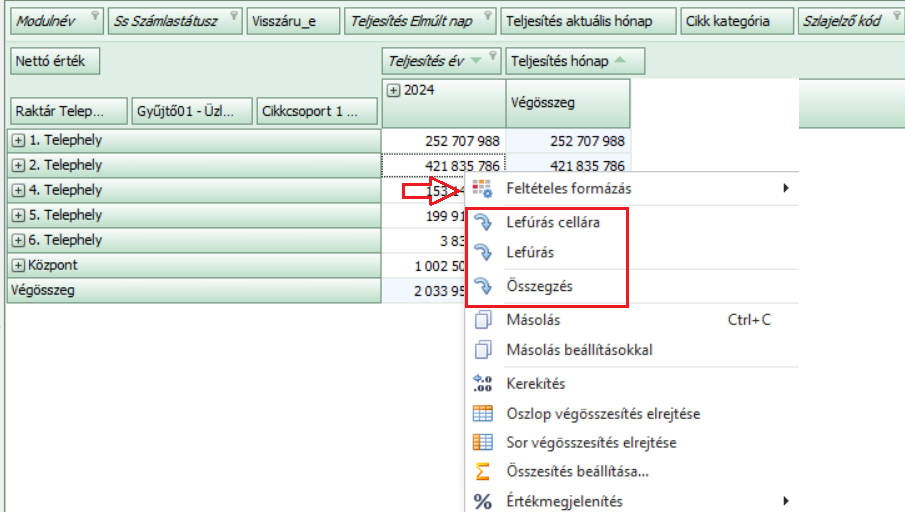Click the Kerekítés decimal icon
This screenshot has height=512, width=905.
point(483,384)
